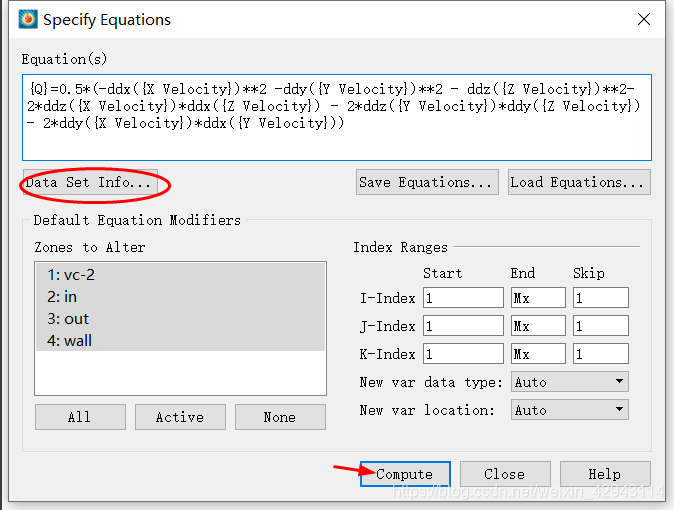Image resolution: width=674 pixels, height=510 pixels.
Task: Click the K-Index Skip field
Action: [x=600, y=353]
